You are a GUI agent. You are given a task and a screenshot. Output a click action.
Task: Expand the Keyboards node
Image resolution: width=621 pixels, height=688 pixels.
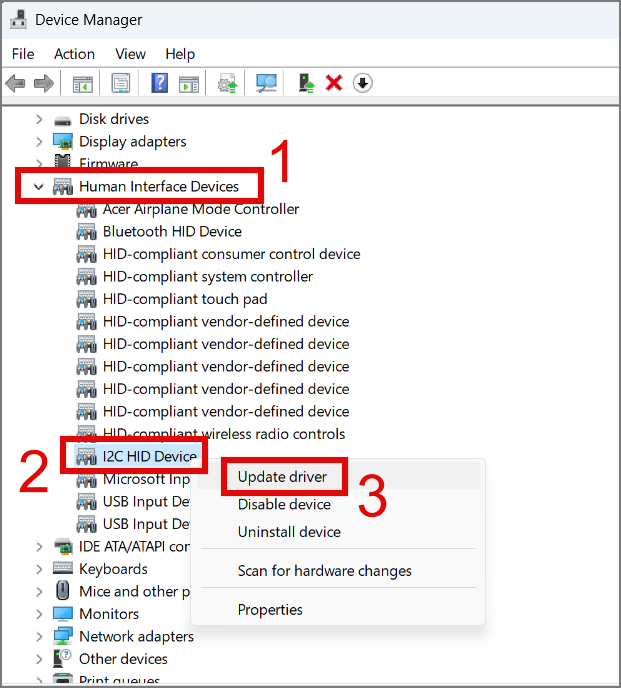point(39,569)
